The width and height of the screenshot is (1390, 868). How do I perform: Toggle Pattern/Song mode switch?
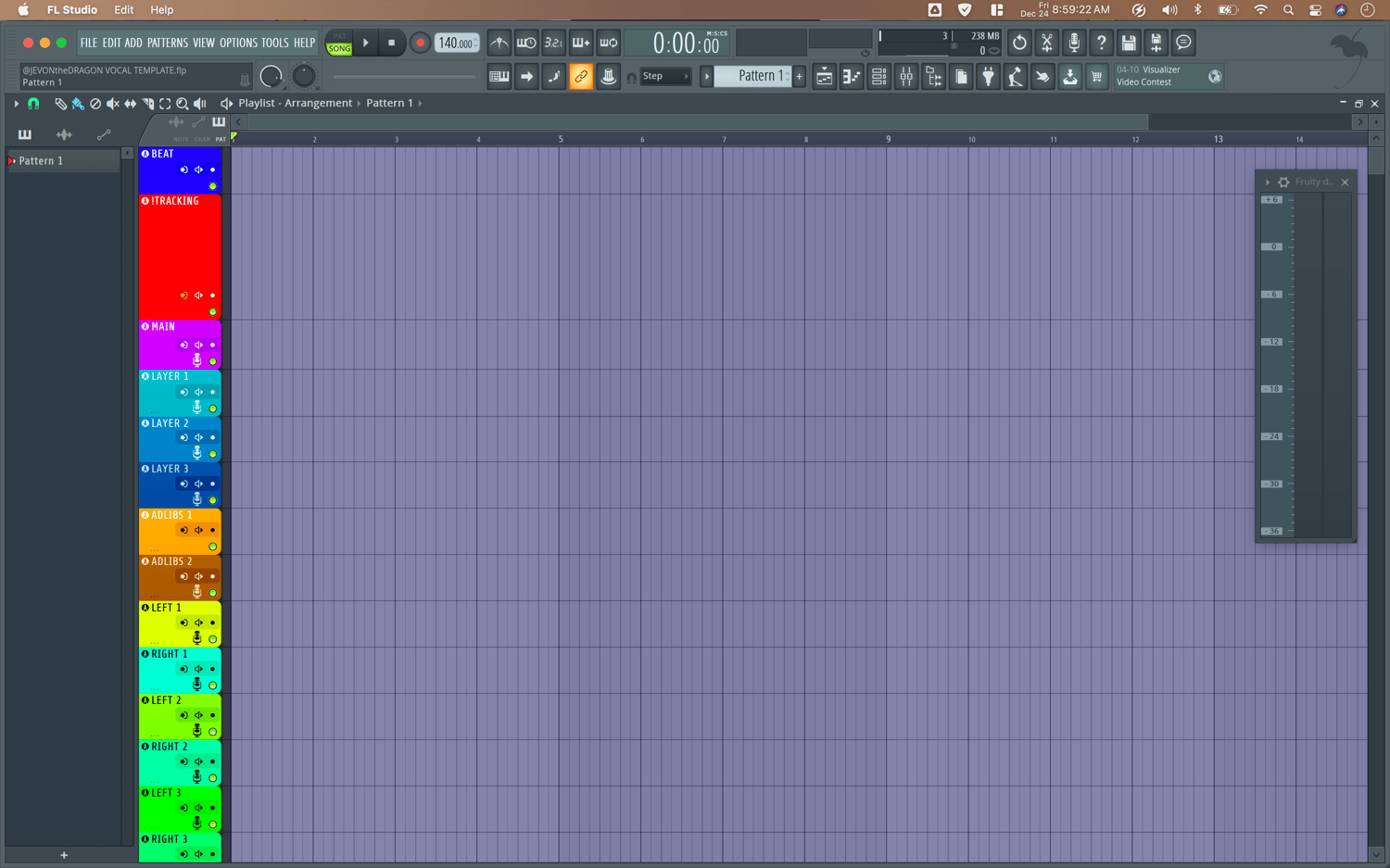(339, 43)
